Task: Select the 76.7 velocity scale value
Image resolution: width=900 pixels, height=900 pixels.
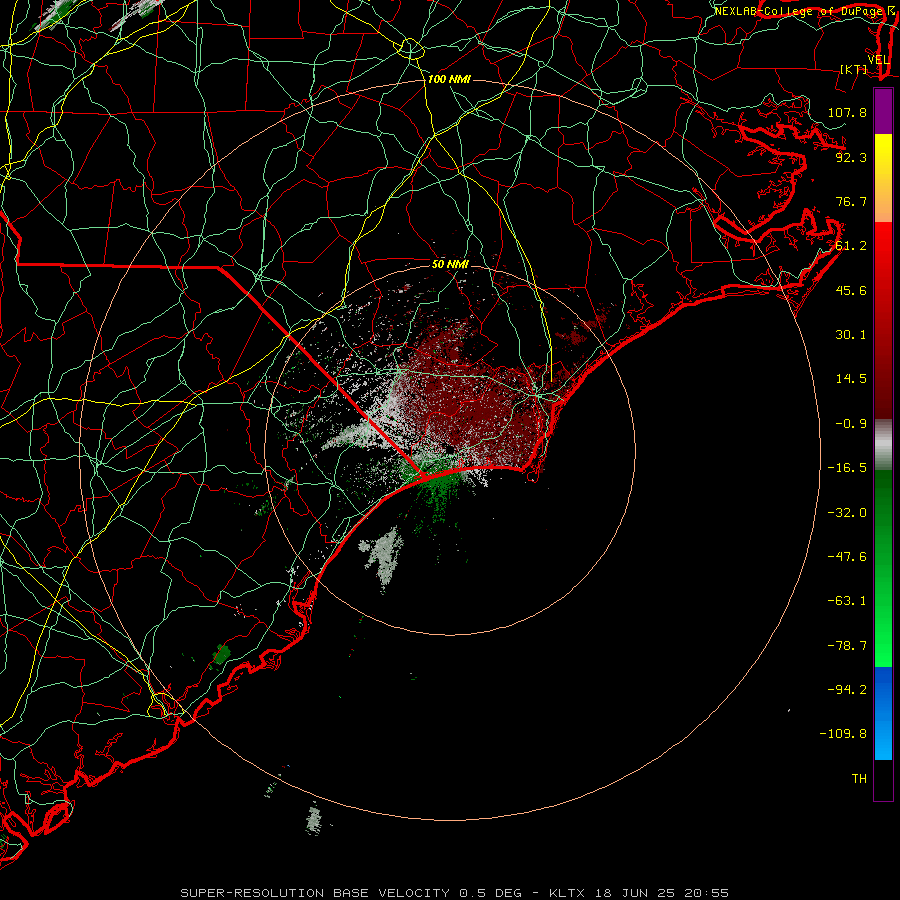Action: pos(851,201)
